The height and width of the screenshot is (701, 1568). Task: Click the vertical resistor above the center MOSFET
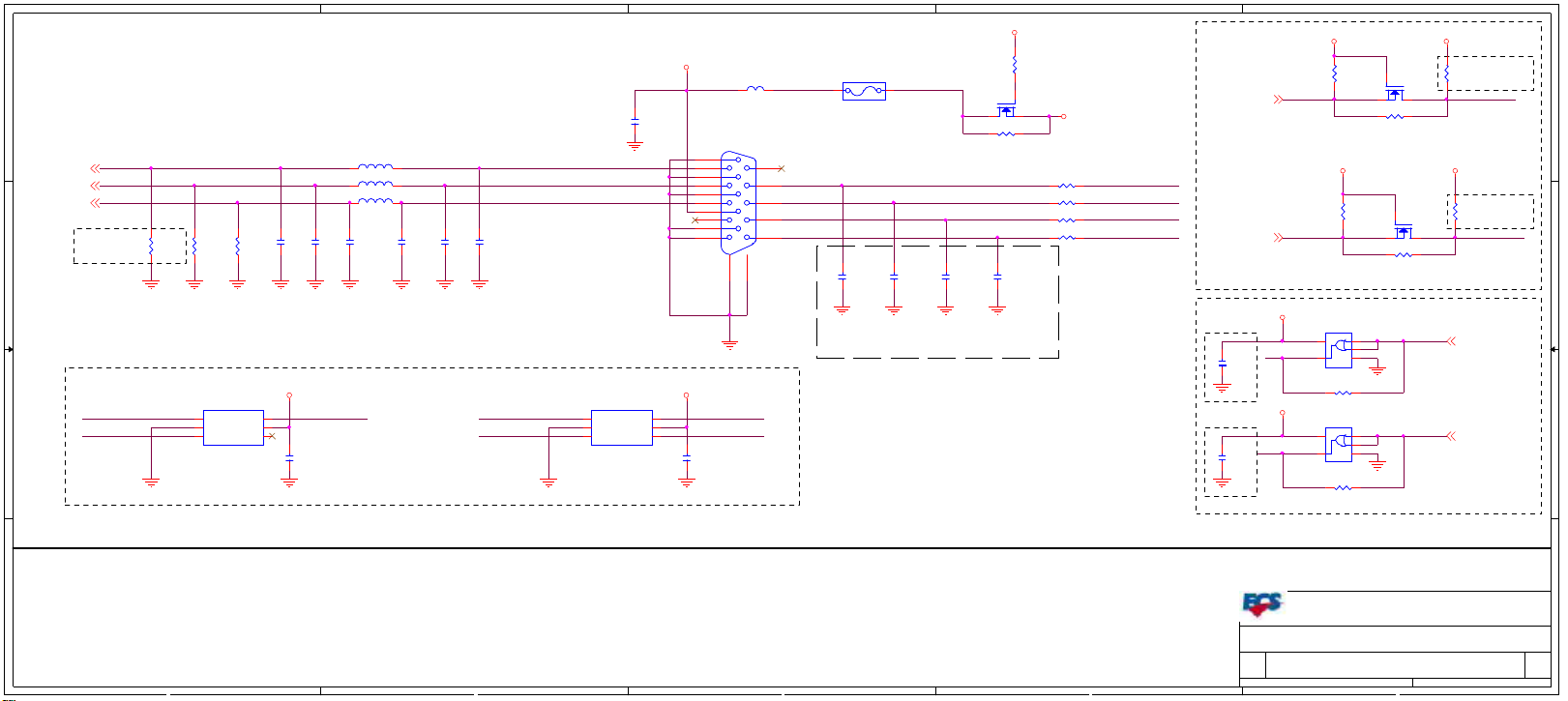pyautogui.click(x=1015, y=65)
